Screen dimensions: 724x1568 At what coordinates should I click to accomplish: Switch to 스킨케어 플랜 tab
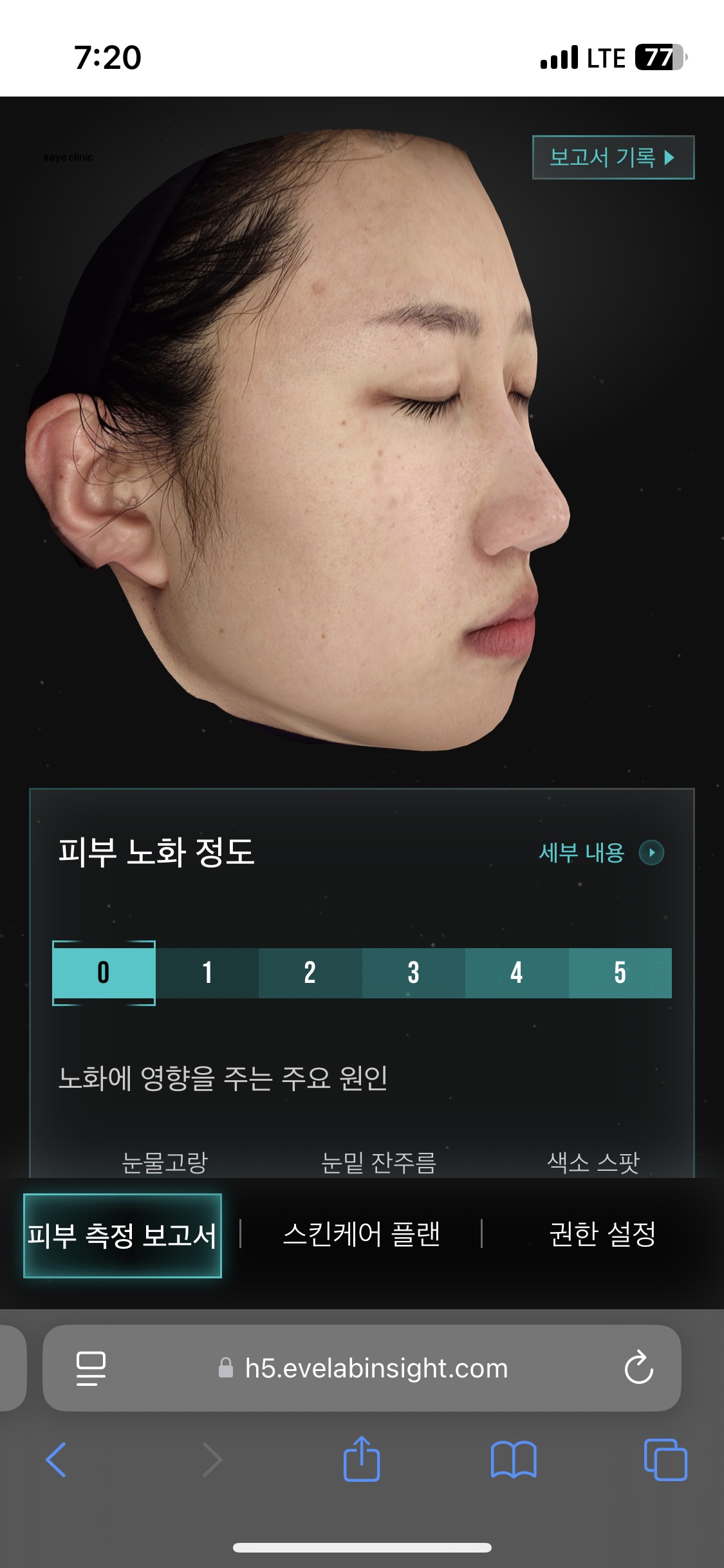point(362,1234)
